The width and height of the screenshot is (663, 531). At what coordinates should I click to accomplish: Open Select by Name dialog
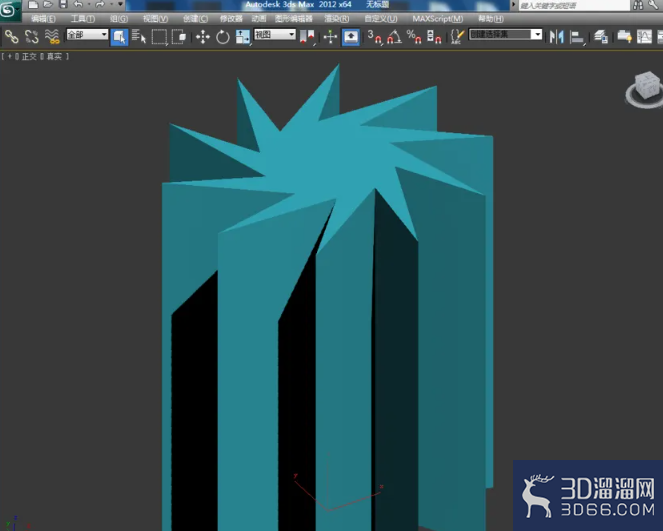(x=139, y=37)
